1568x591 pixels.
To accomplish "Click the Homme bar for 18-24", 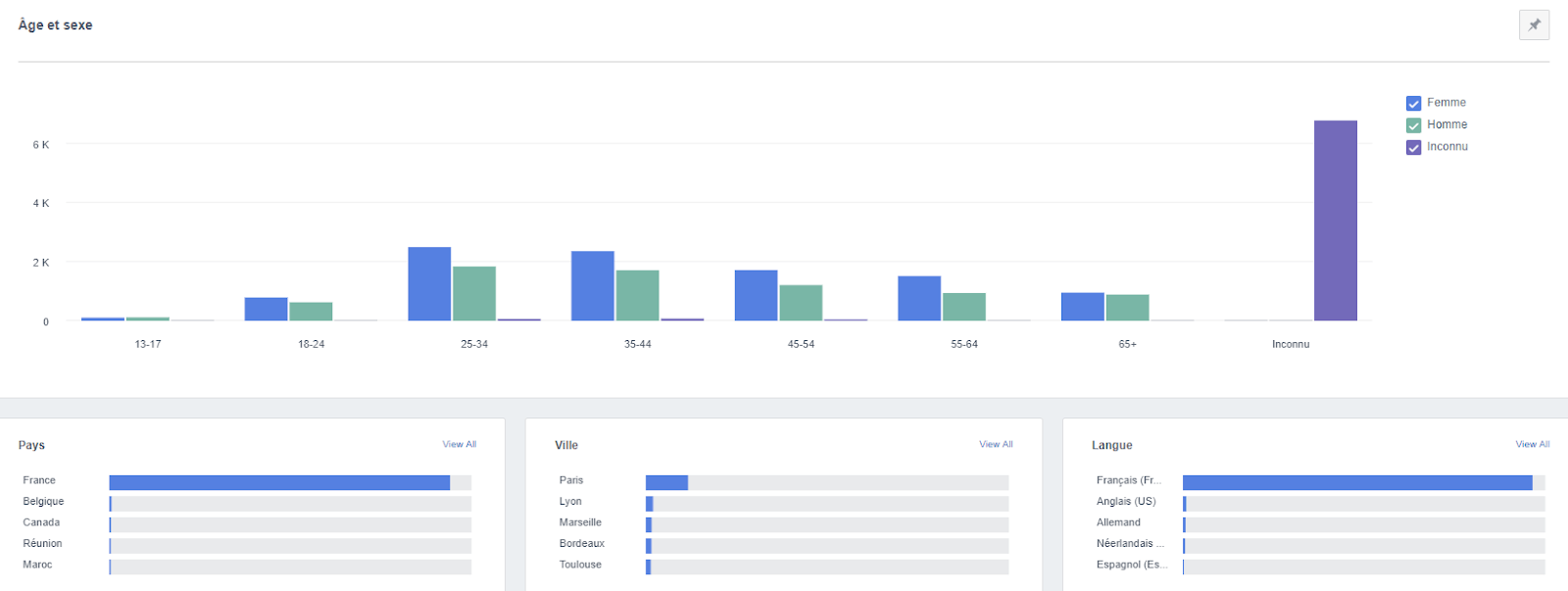I will 311,312.
